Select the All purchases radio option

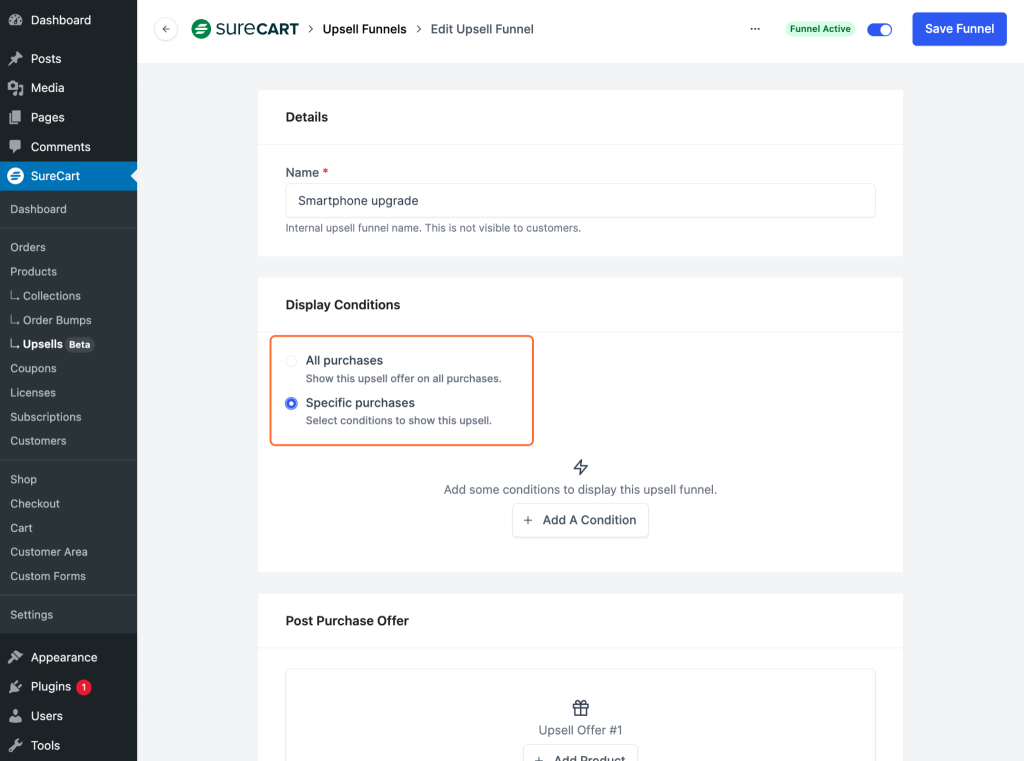(x=291, y=361)
